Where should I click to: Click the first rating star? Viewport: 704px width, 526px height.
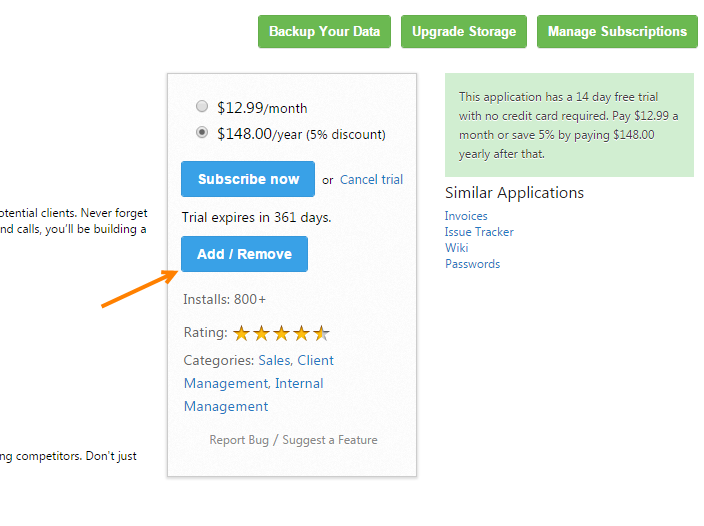tap(242, 333)
